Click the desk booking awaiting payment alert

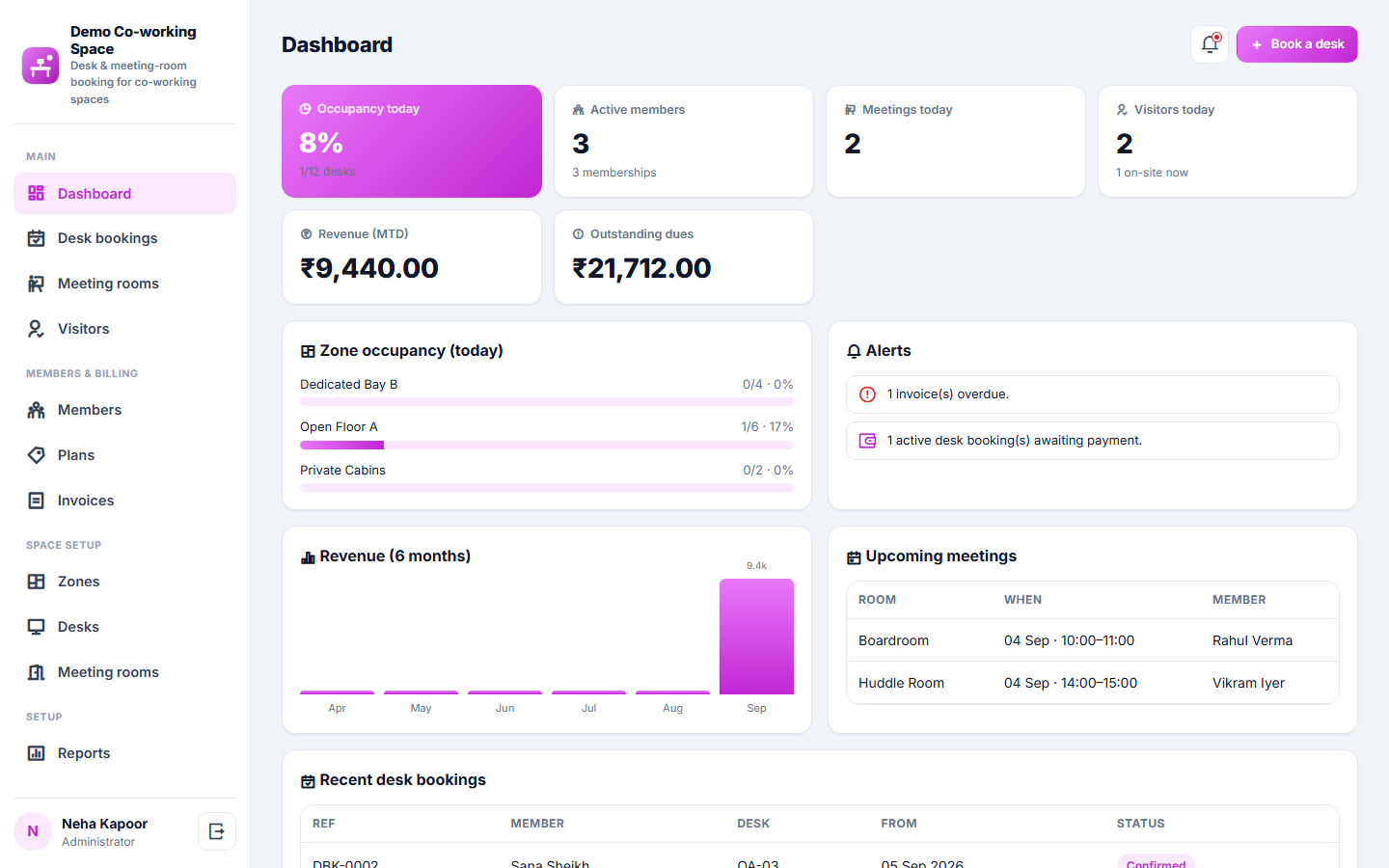tap(1093, 441)
